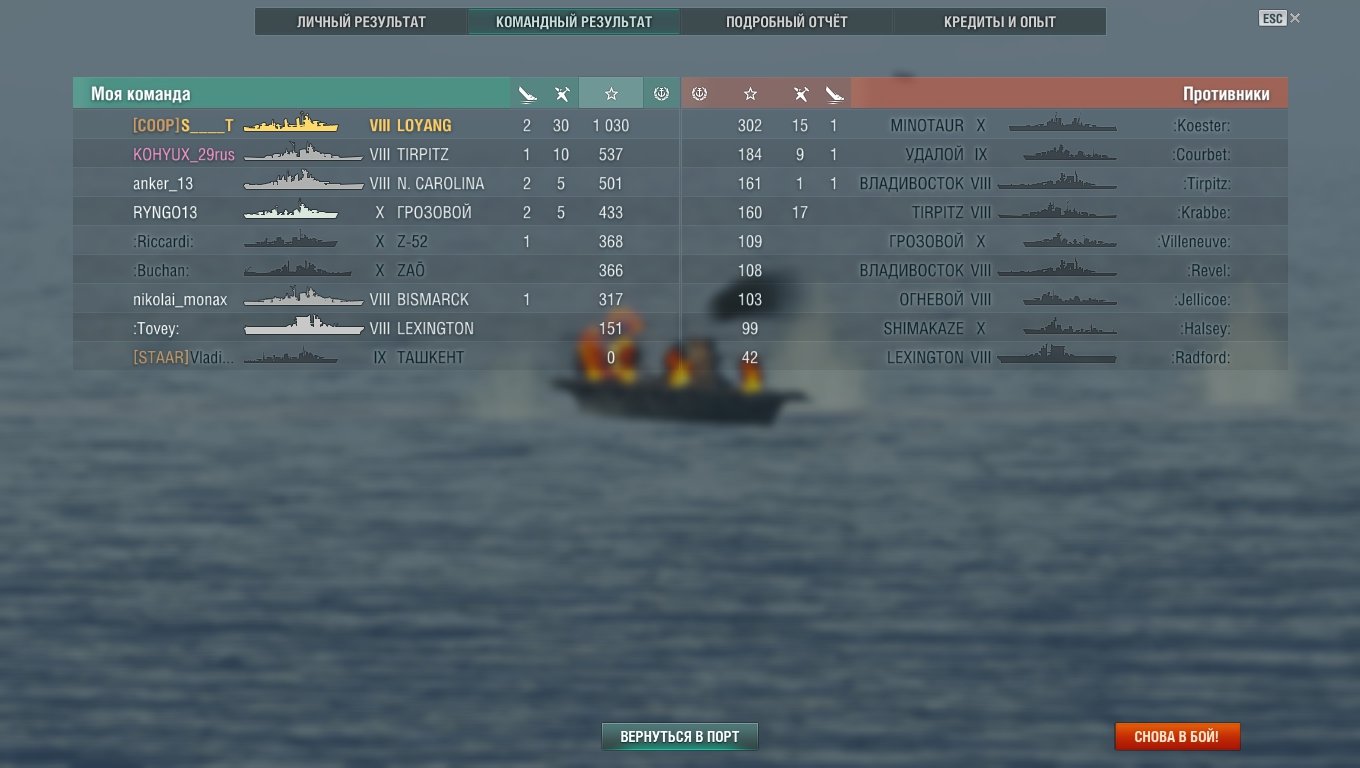Screen dimensions: 1360x768
Task: Select player anker_13 in team list
Action: coord(376,183)
